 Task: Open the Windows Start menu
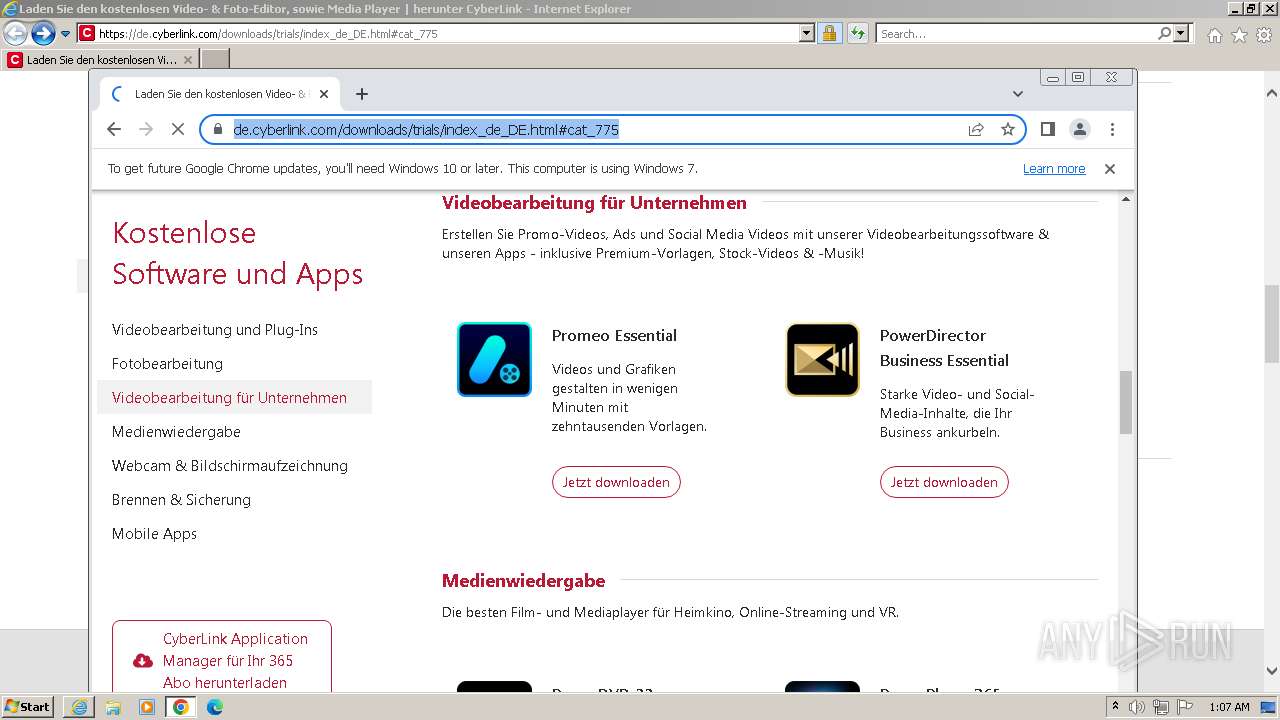(x=28, y=707)
